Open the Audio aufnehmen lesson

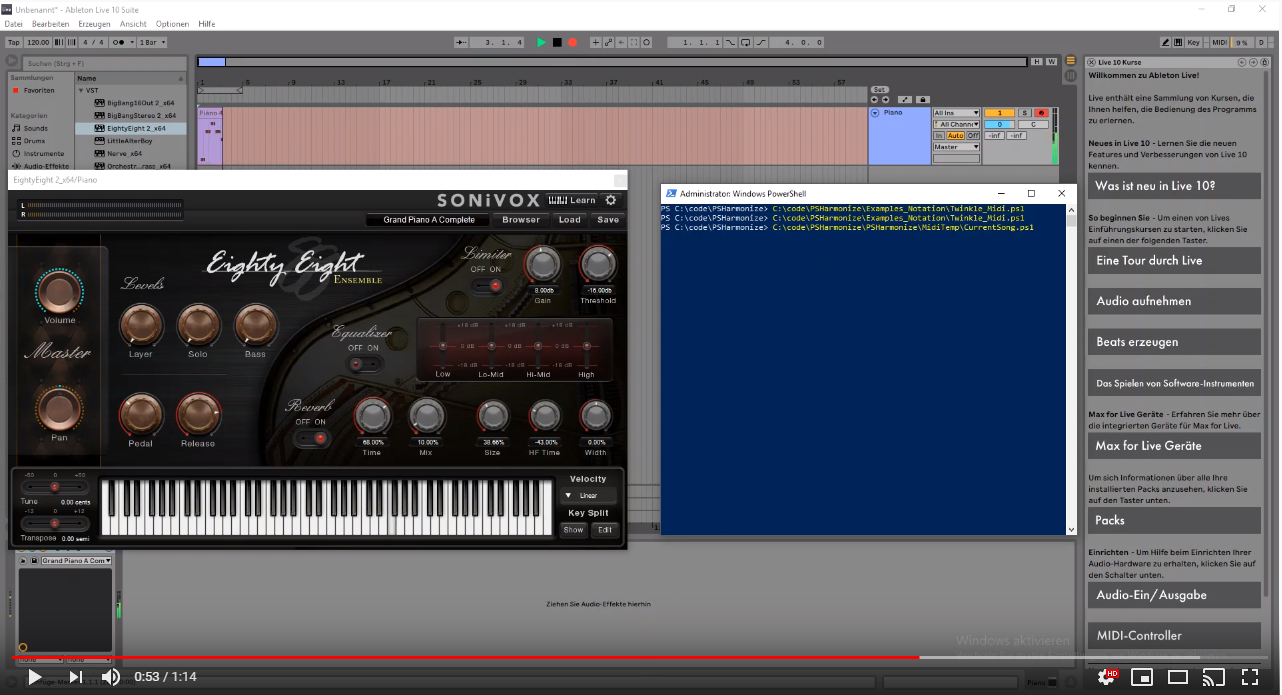(x=1174, y=301)
